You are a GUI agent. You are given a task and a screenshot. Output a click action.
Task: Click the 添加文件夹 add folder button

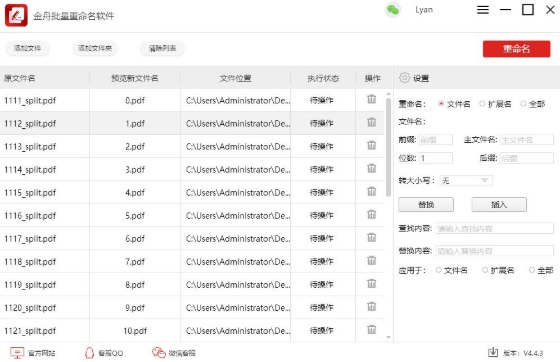(x=95, y=48)
